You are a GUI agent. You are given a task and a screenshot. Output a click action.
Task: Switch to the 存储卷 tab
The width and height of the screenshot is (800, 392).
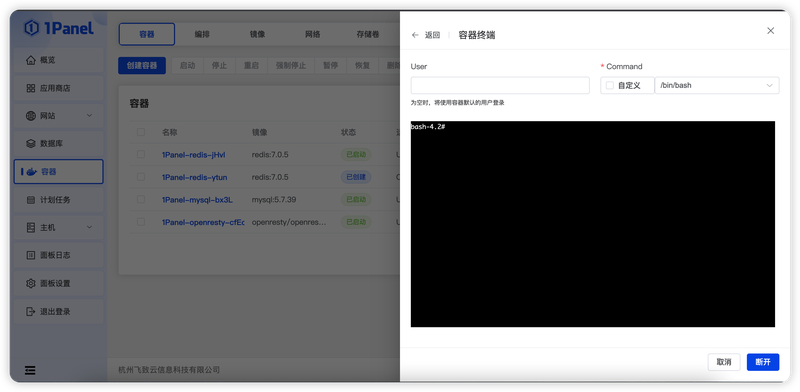point(368,34)
